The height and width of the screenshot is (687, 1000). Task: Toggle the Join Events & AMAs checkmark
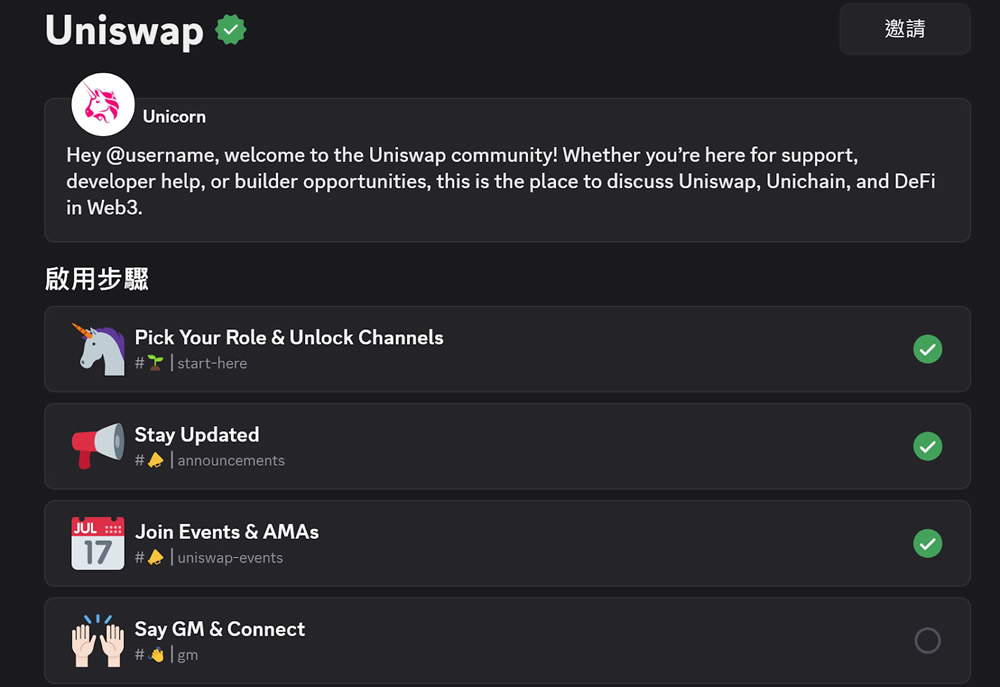pos(927,543)
